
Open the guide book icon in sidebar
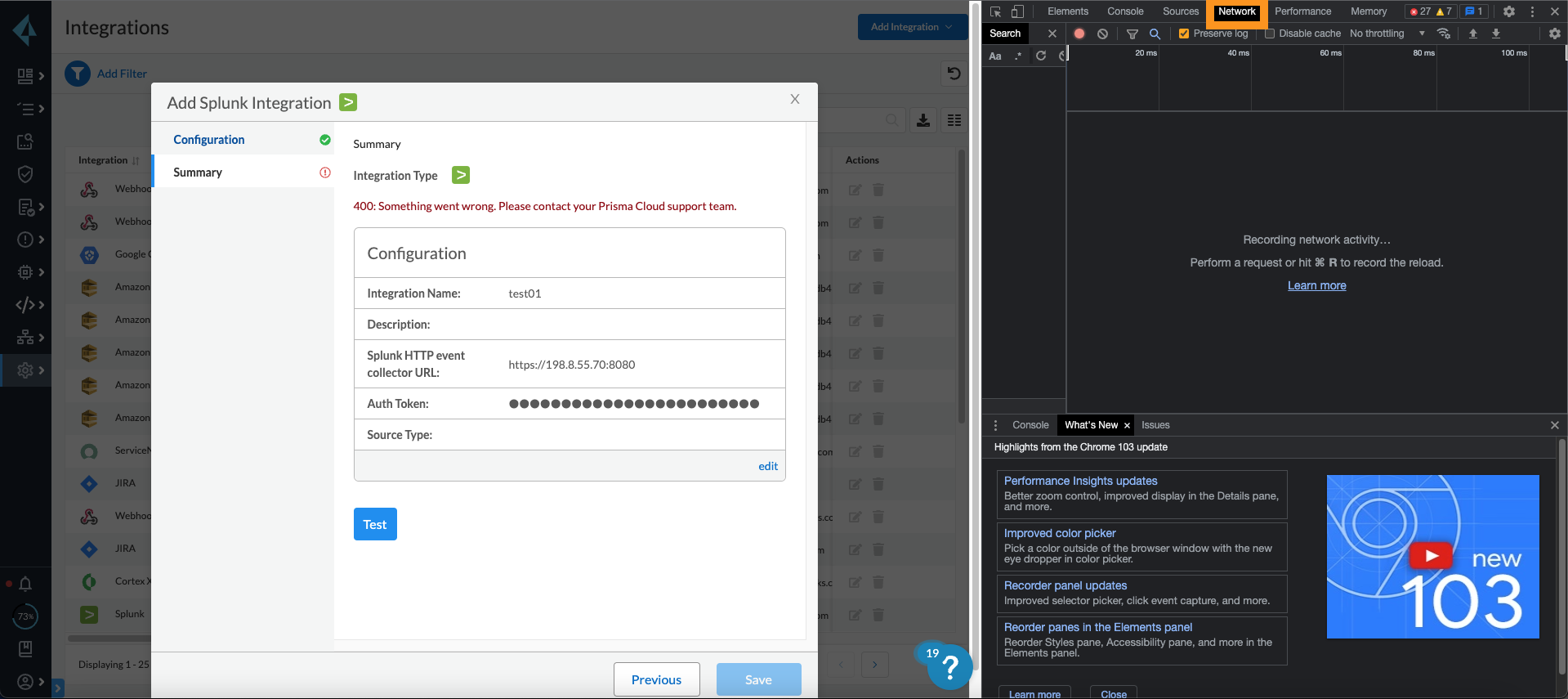(25, 649)
